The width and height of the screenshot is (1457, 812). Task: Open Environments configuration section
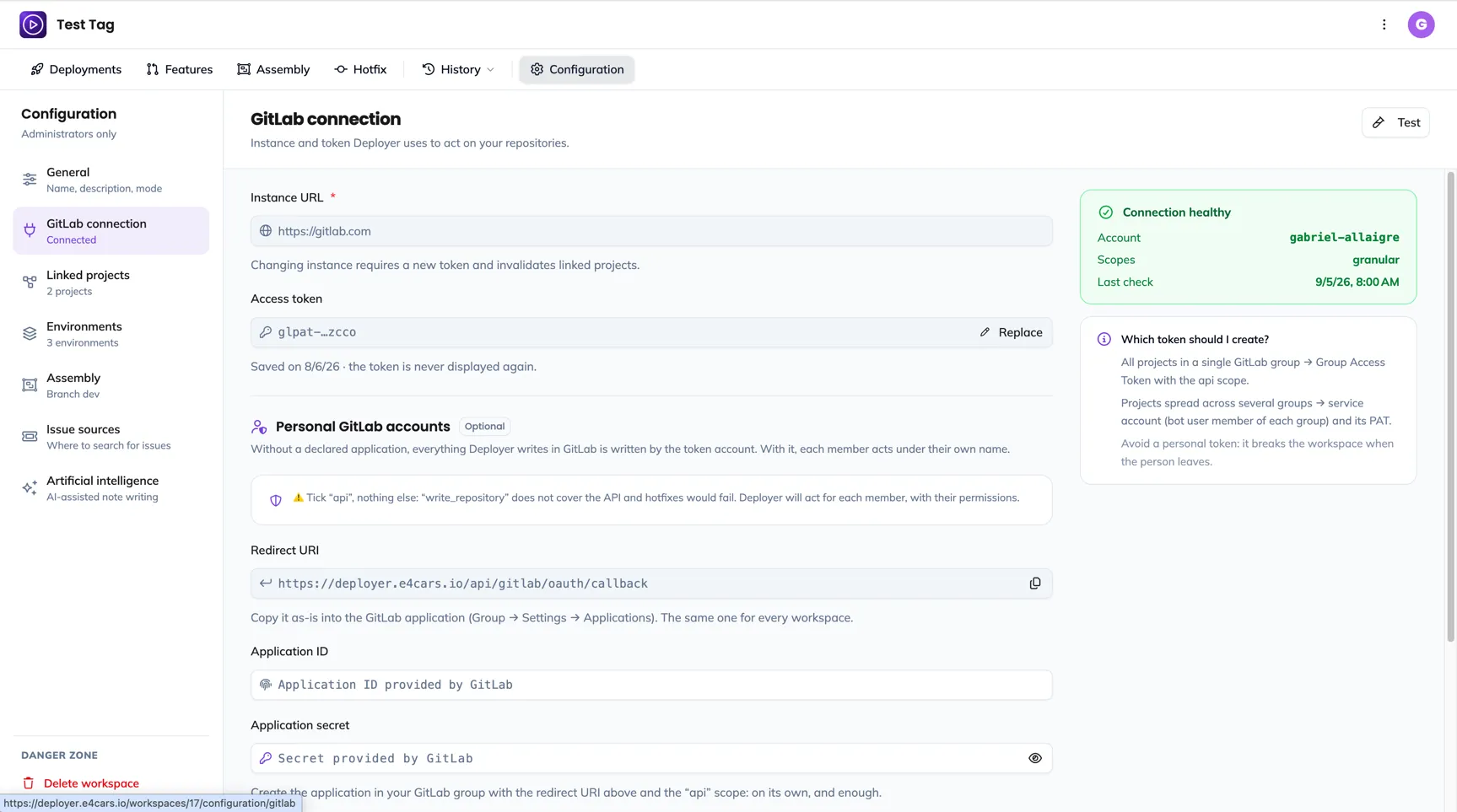tap(111, 334)
